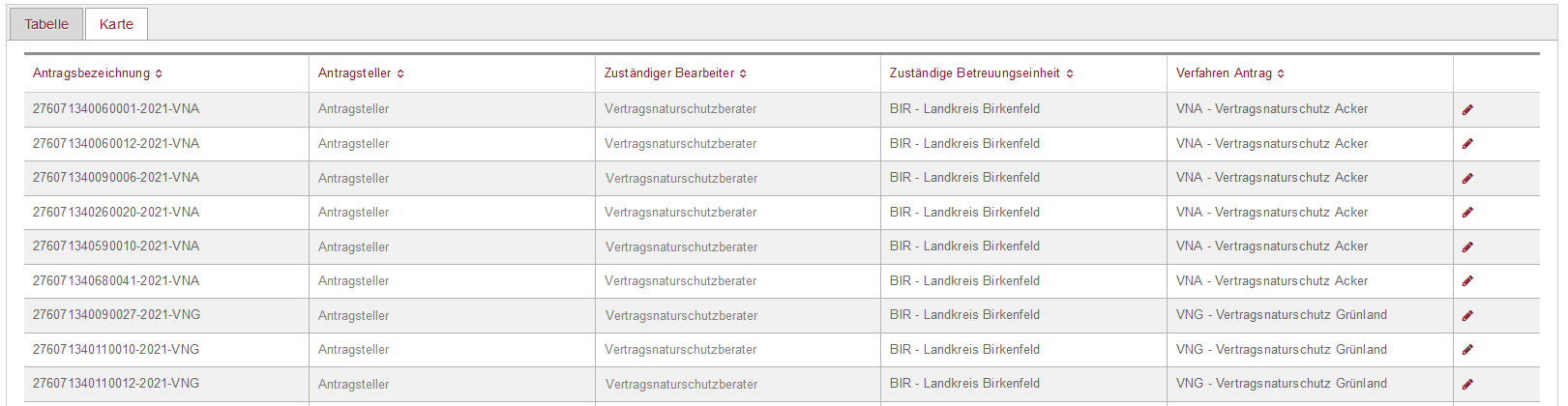Viewport: 1568px width, 406px height.
Task: Edit application 276071340060001-2021-VNA via pencil icon
Action: tap(1467, 110)
